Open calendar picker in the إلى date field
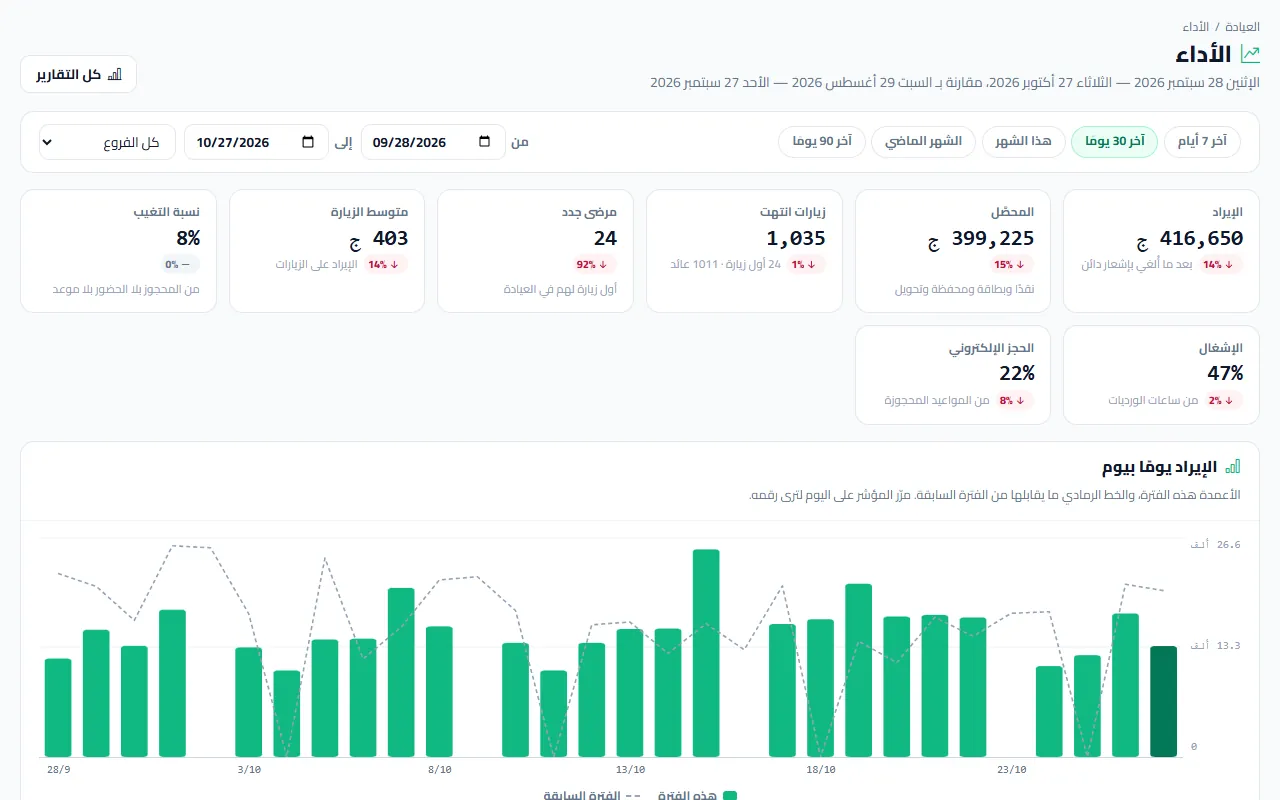This screenshot has width=1280, height=800. point(308,142)
